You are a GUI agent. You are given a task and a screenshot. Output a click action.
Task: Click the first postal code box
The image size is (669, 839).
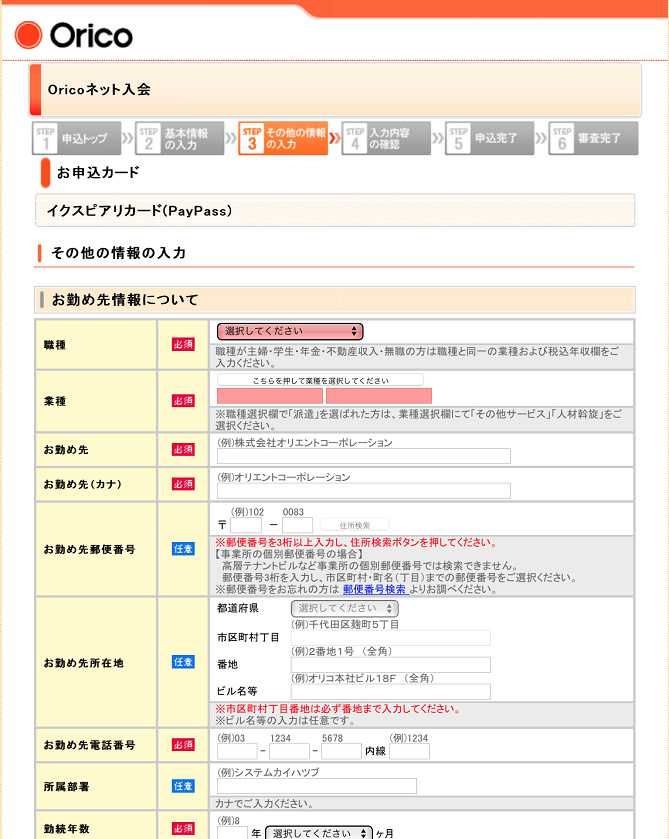245,525
